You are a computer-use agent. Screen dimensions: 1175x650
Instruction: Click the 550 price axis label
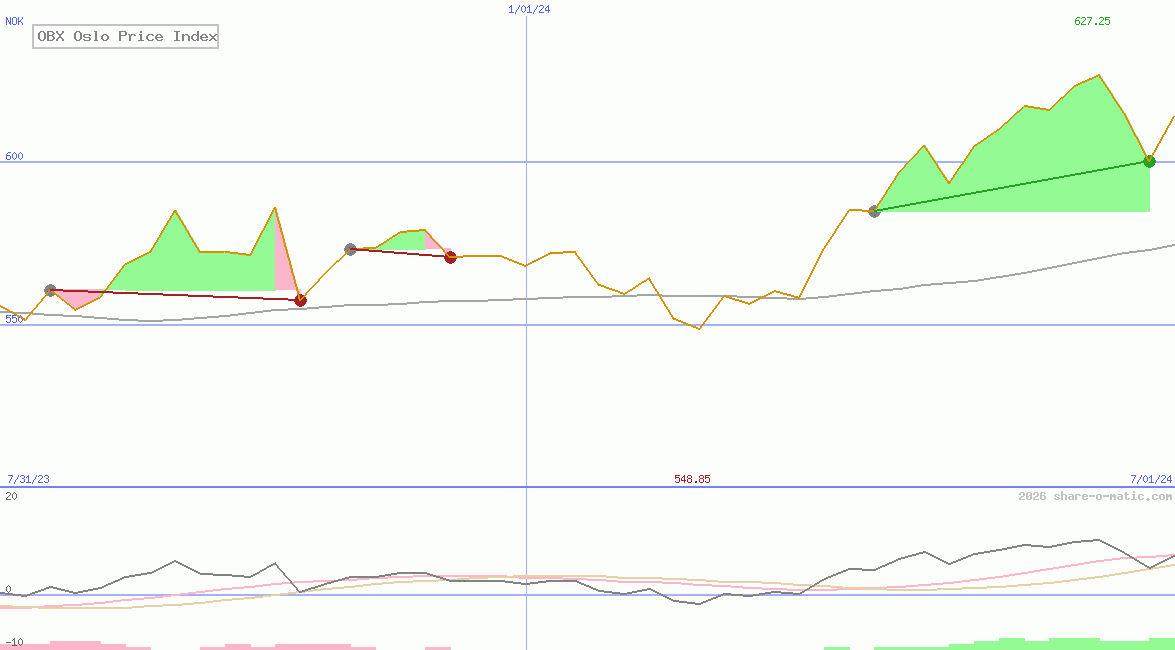point(14,319)
